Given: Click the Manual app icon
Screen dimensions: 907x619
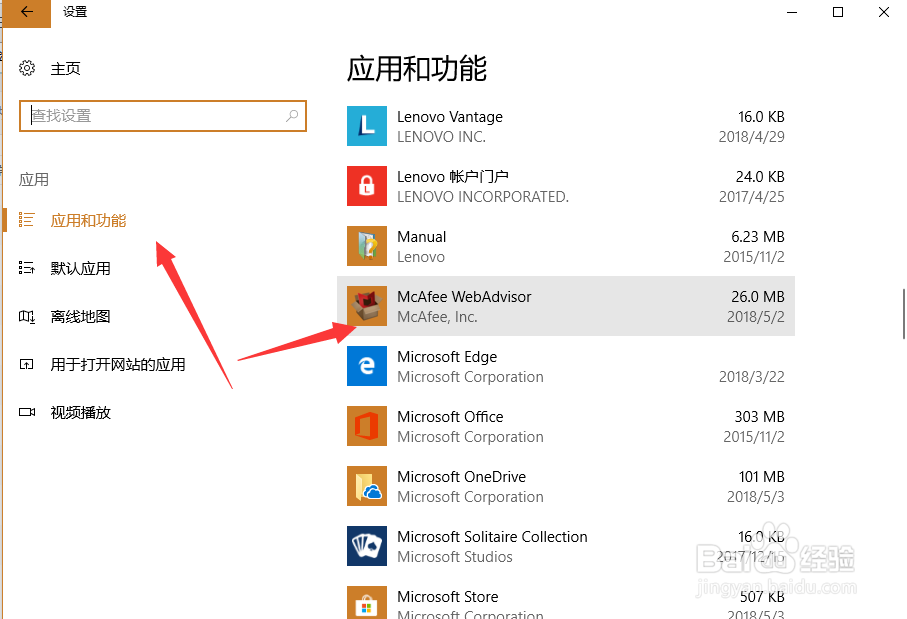Looking at the screenshot, I should point(367,246).
